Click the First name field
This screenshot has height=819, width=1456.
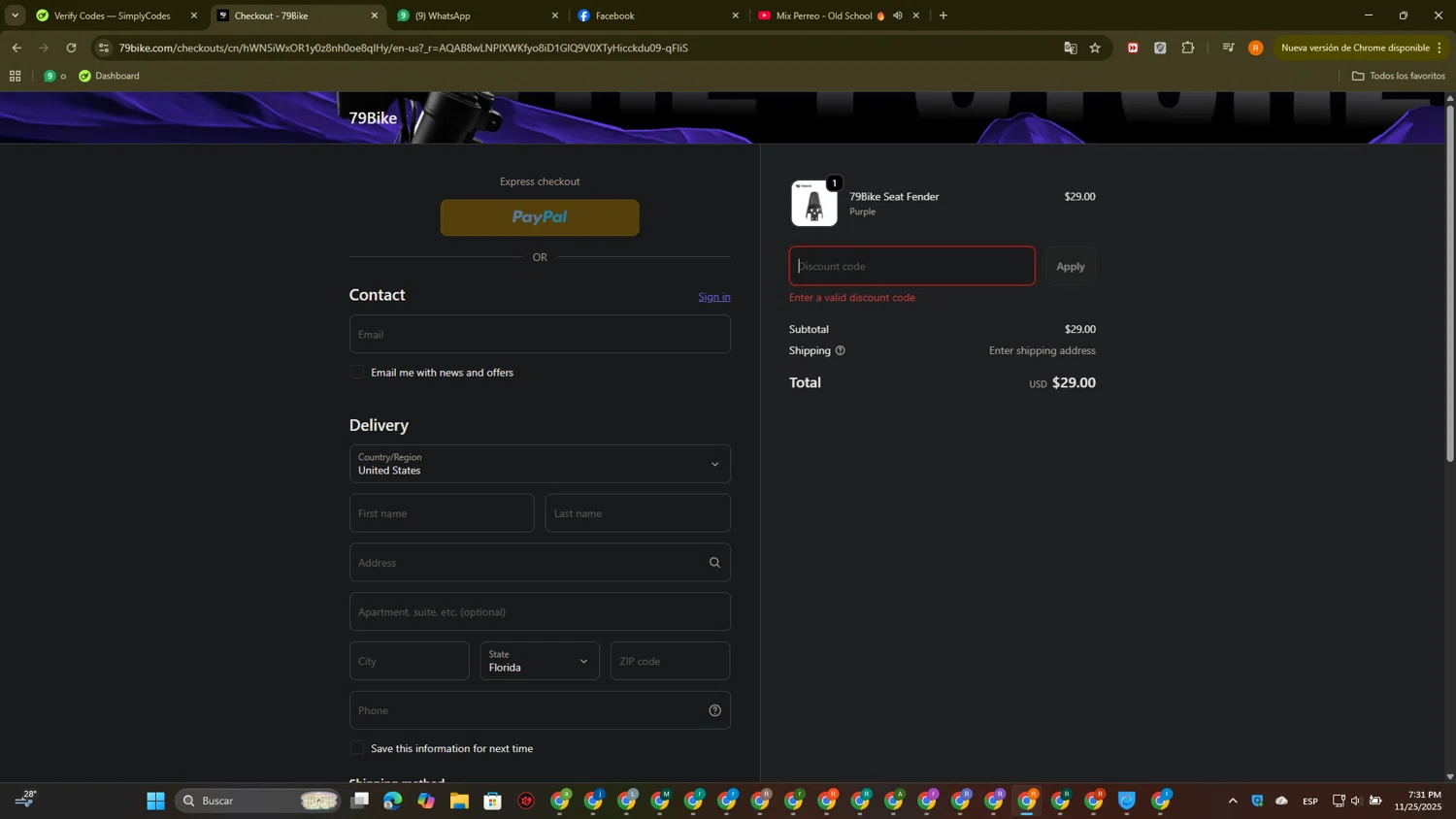click(x=442, y=513)
